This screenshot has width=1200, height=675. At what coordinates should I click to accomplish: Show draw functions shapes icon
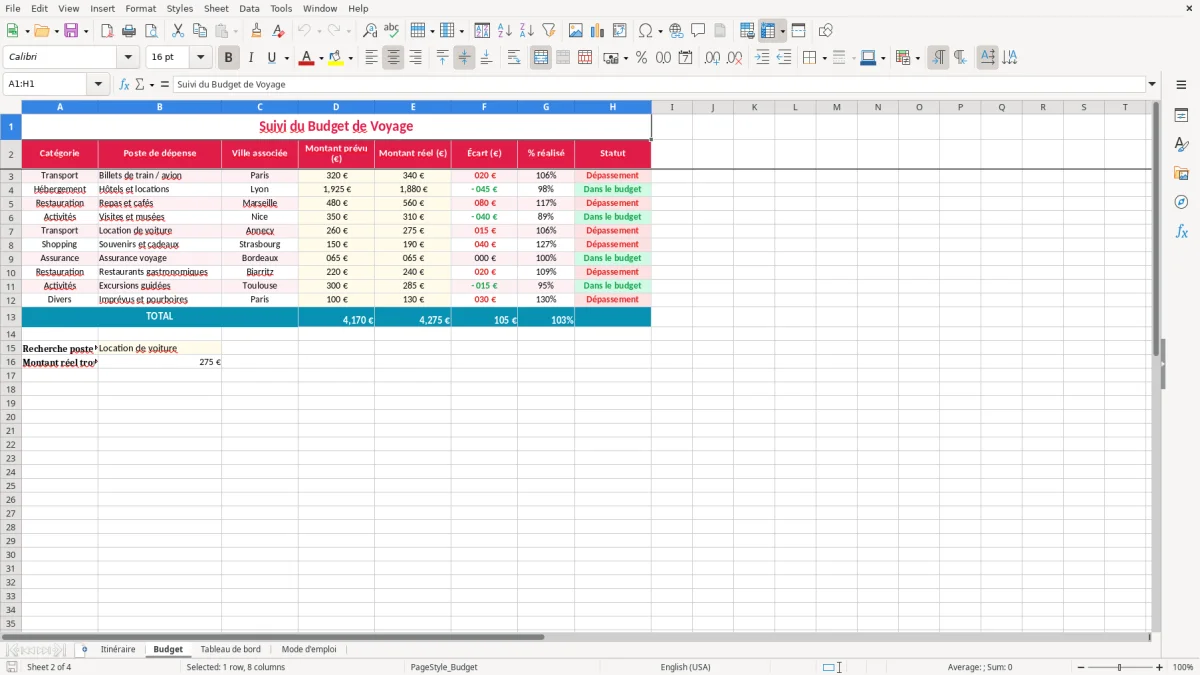(826, 31)
